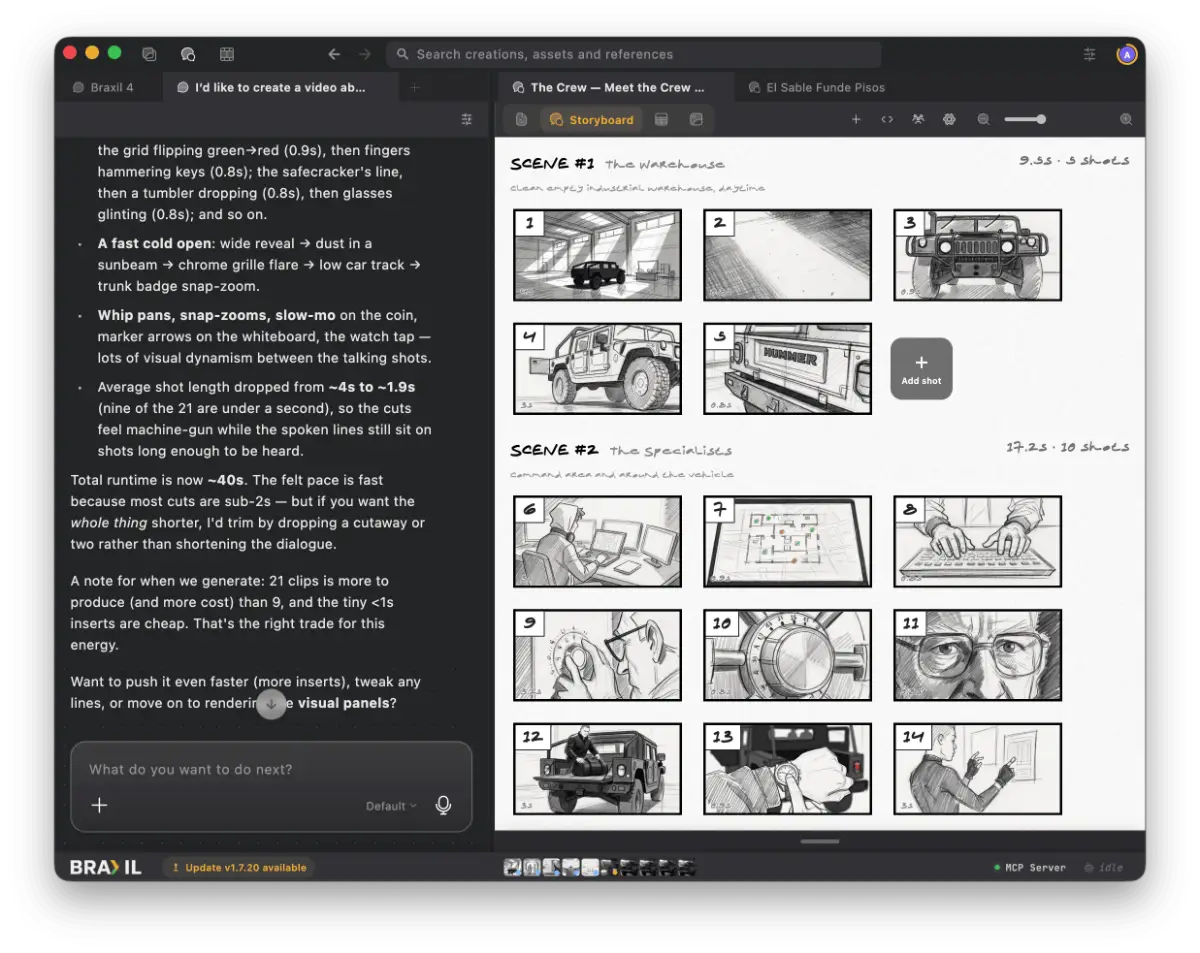Click the first filmstrip thumbnail in status bar
Viewport: 1200px width, 953px height.
coord(511,867)
